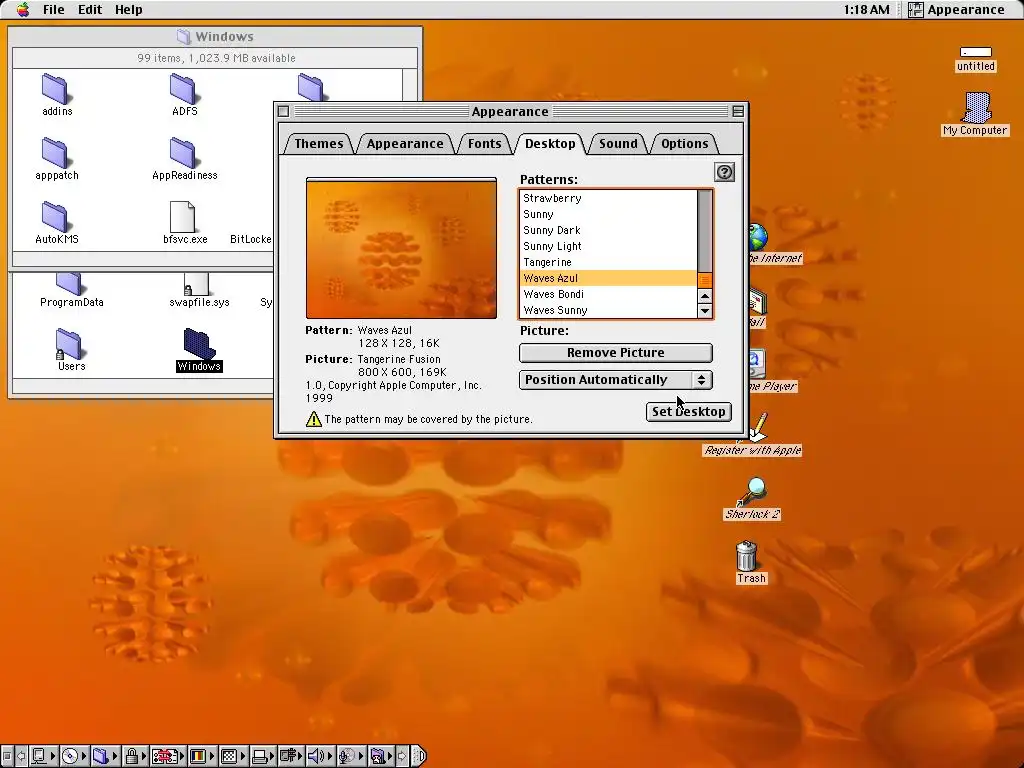
Task: Click the 1:18 AM menu bar clock
Action: pos(866,9)
